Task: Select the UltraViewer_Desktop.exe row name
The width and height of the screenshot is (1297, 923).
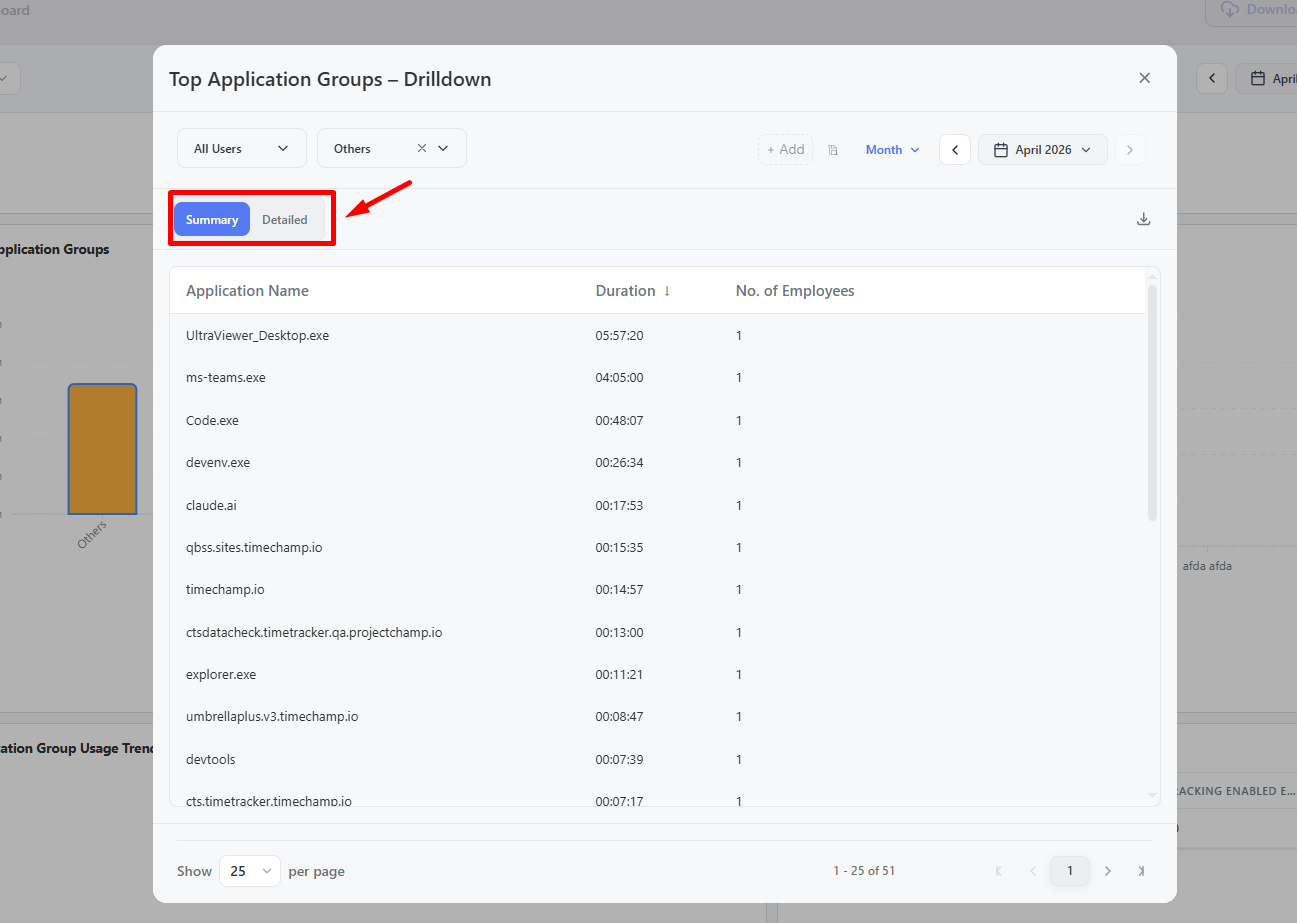Action: [x=257, y=336]
